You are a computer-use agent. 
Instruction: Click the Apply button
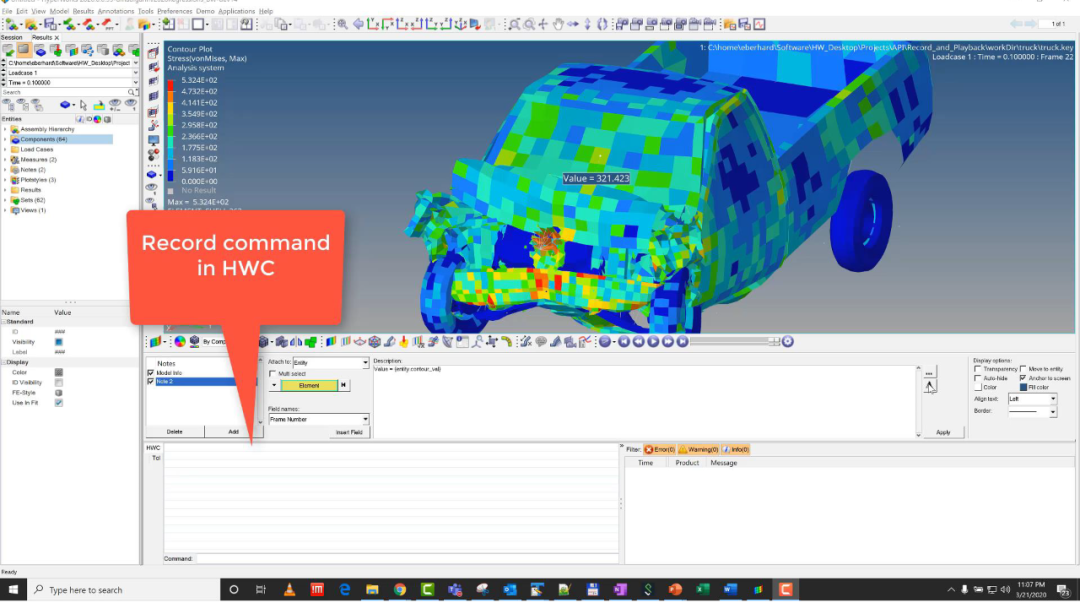[x=943, y=432]
